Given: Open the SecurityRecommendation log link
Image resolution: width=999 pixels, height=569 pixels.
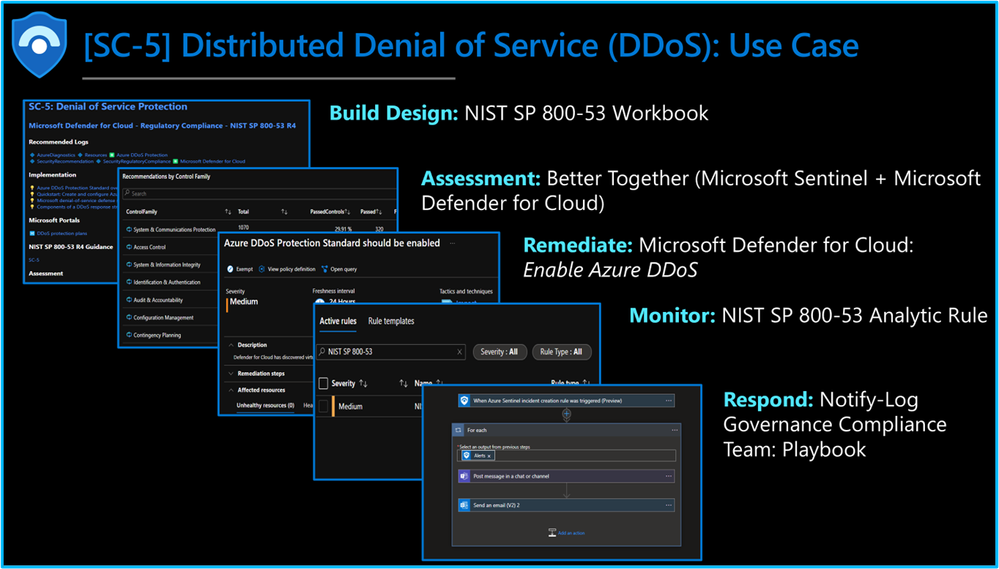Looking at the screenshot, I should [x=65, y=162].
